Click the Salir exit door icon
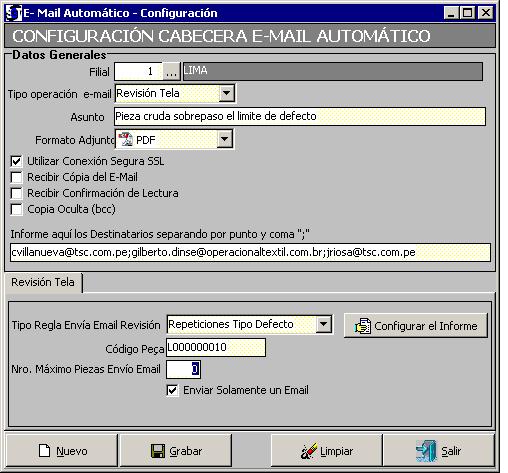This screenshot has height=473, width=508. 426,451
